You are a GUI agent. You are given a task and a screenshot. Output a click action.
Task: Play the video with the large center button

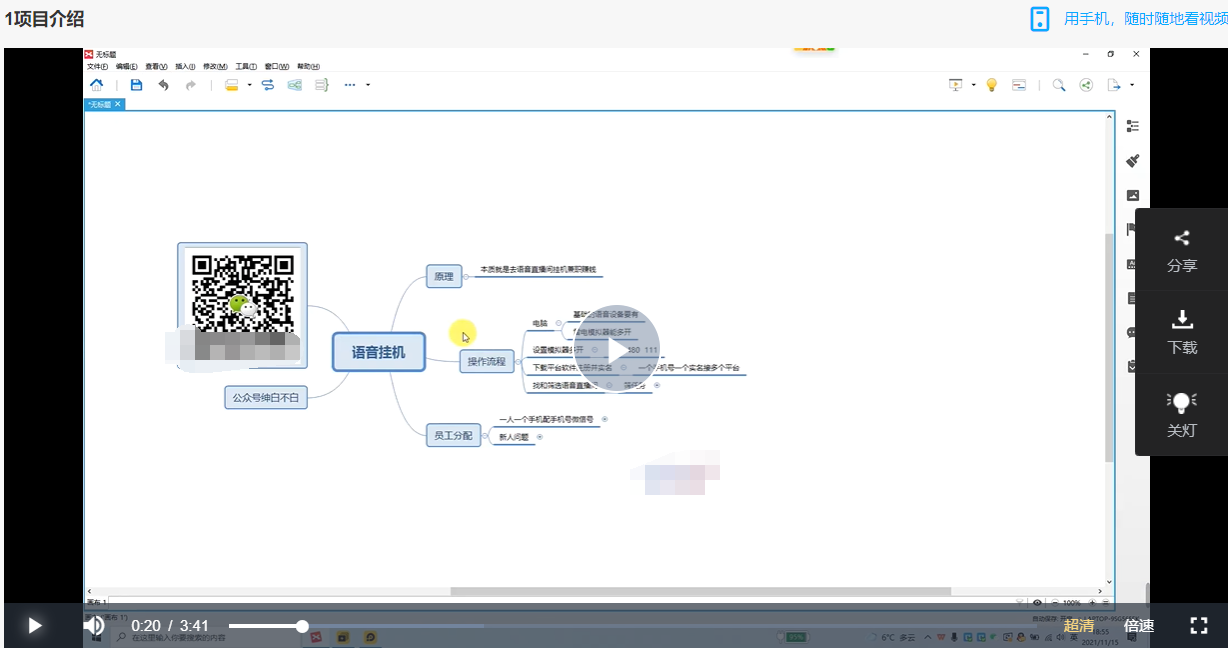[x=617, y=348]
